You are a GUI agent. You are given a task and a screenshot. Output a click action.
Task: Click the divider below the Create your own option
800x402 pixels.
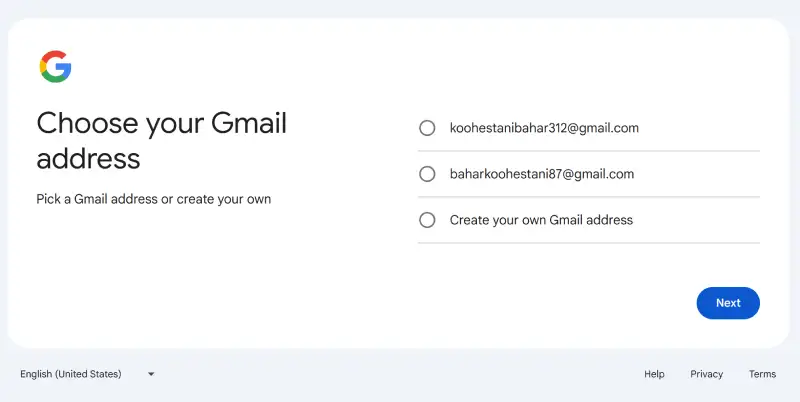[588, 243]
